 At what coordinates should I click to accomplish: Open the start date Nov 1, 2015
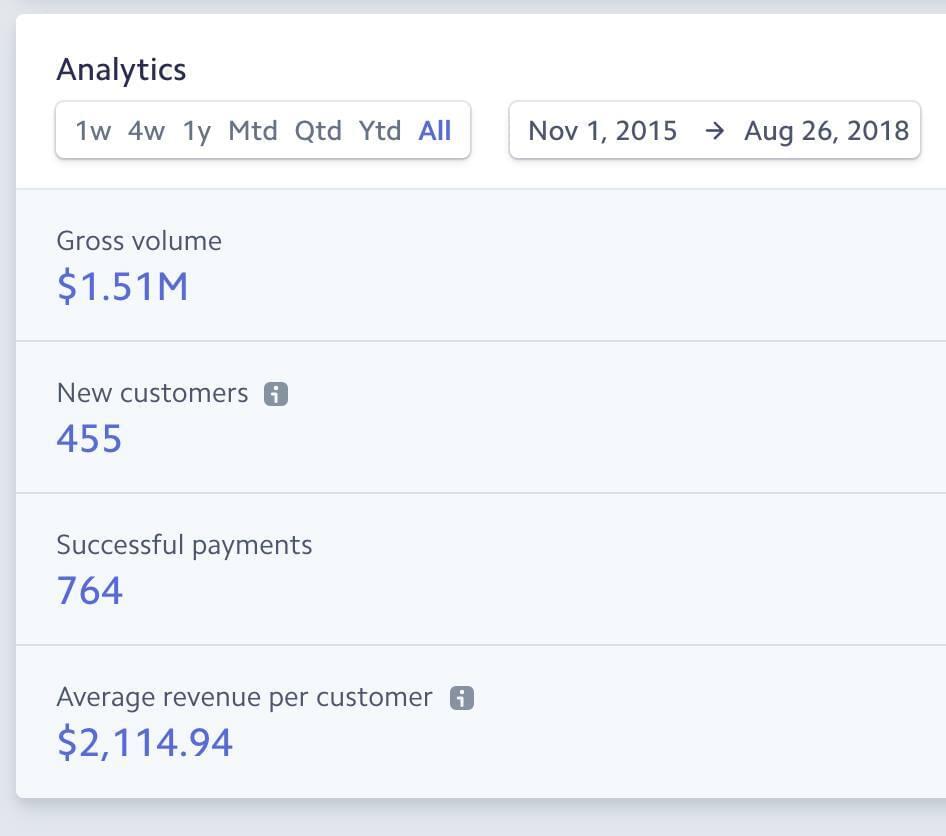pos(602,131)
